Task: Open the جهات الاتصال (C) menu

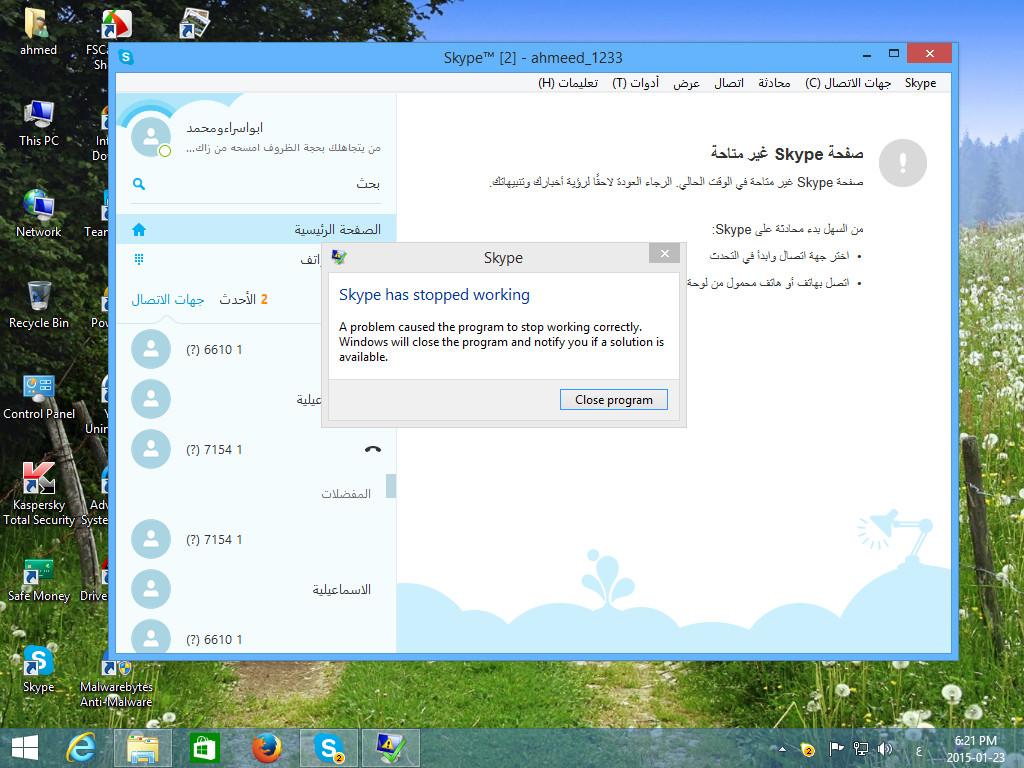Action: pyautogui.click(x=848, y=83)
